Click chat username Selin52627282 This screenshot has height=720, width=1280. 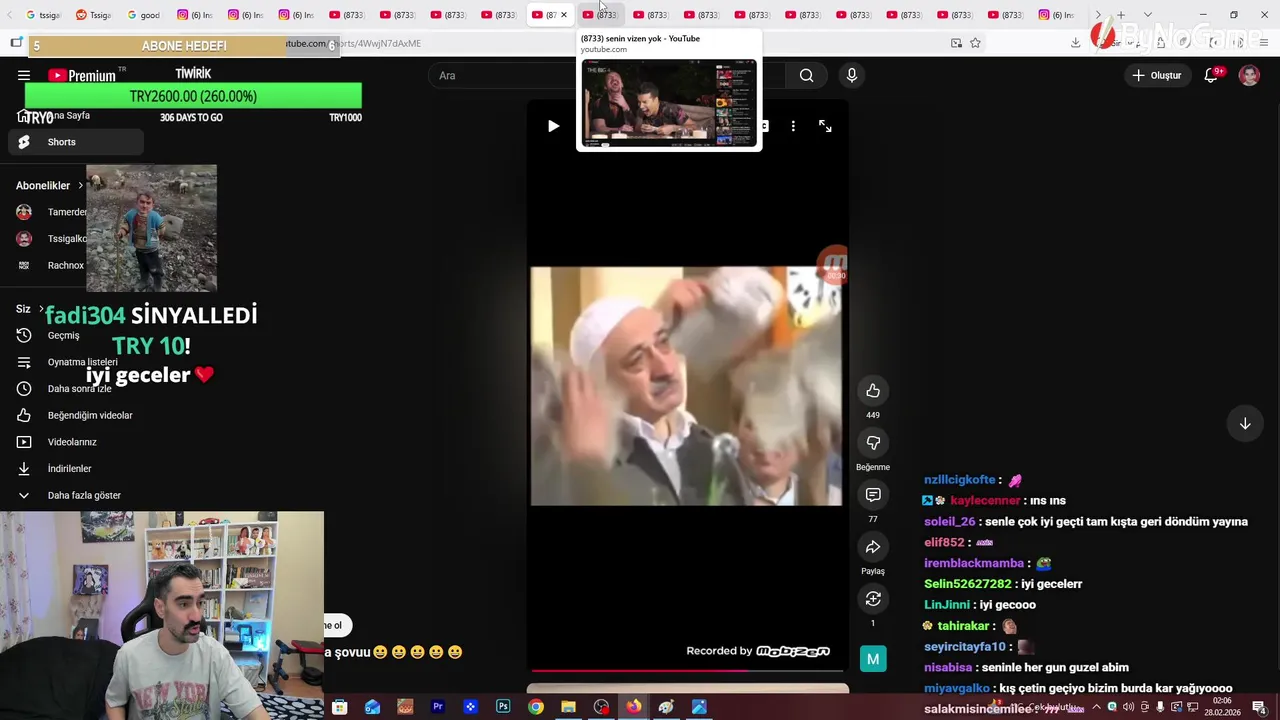tap(968, 584)
